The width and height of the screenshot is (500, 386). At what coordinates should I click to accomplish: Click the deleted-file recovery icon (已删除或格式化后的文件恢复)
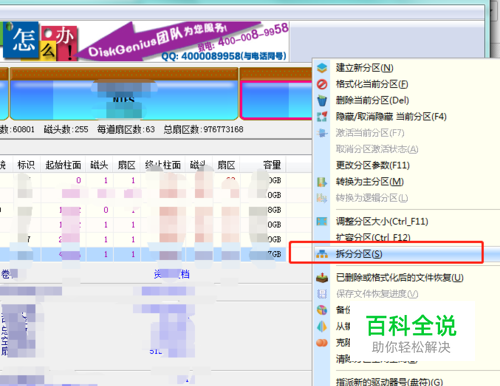(x=322, y=278)
